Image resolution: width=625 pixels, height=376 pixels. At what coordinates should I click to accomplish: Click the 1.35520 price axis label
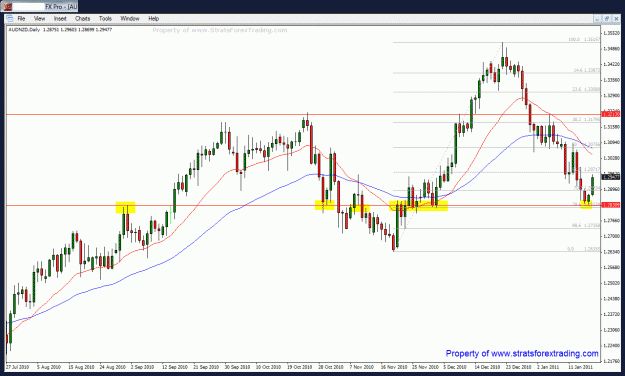tap(611, 33)
